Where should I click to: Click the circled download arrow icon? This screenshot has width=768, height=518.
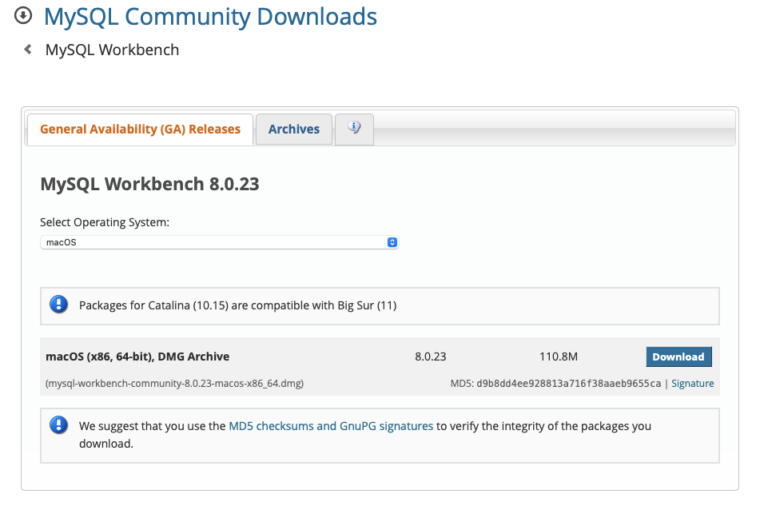coord(23,16)
